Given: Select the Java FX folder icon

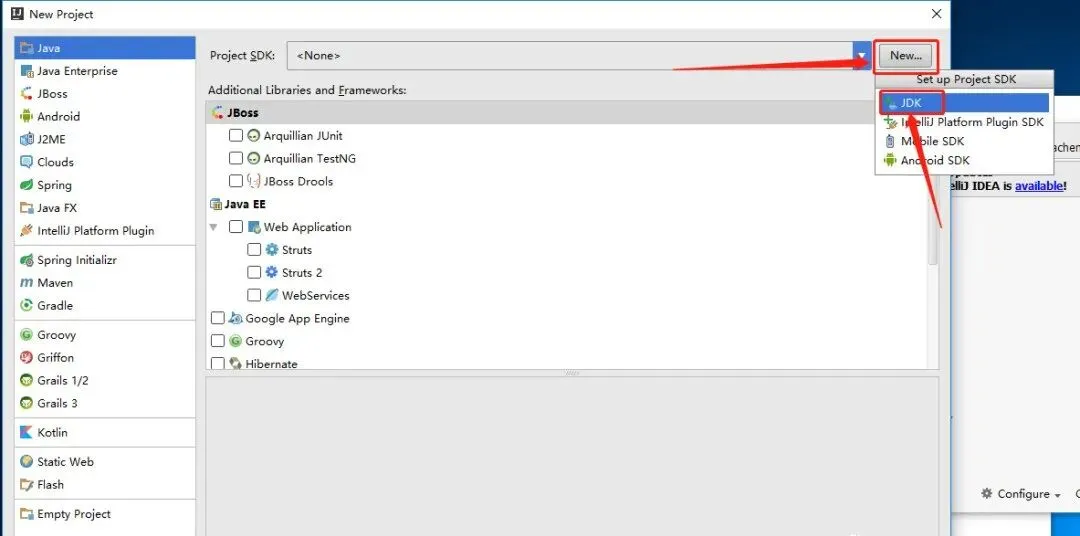Looking at the screenshot, I should 27,207.
